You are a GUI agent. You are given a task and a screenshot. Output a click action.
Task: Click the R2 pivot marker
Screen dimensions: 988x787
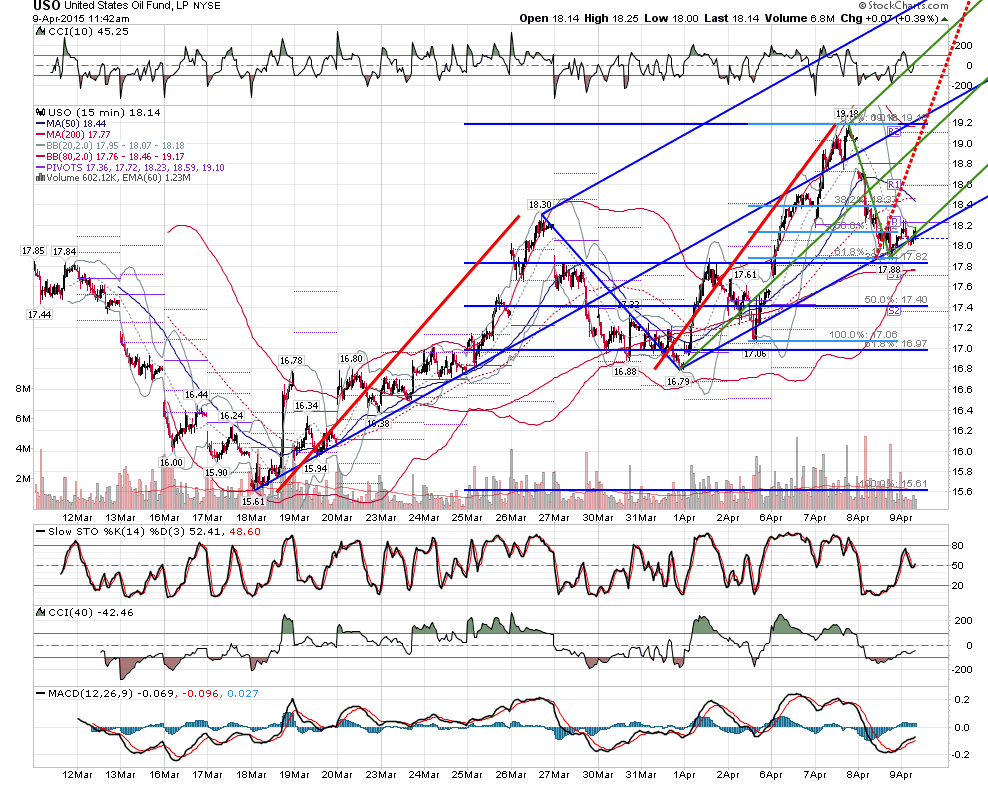click(x=894, y=132)
